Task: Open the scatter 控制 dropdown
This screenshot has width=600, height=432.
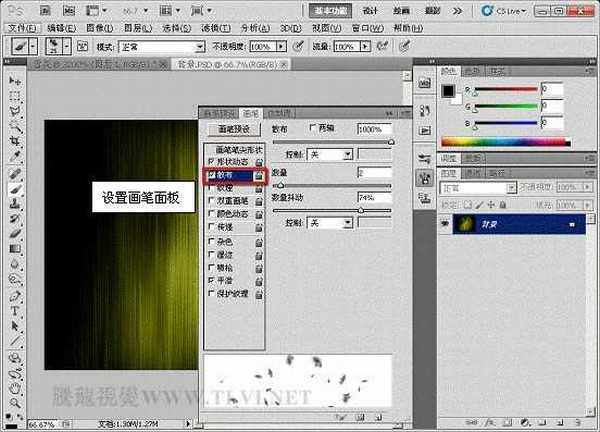Action: (x=329, y=154)
